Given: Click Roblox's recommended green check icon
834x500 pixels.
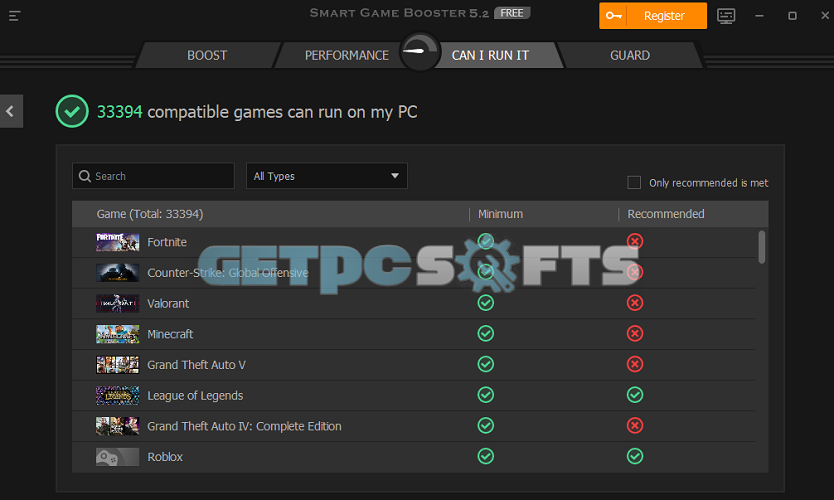Looking at the screenshot, I should [x=635, y=456].
